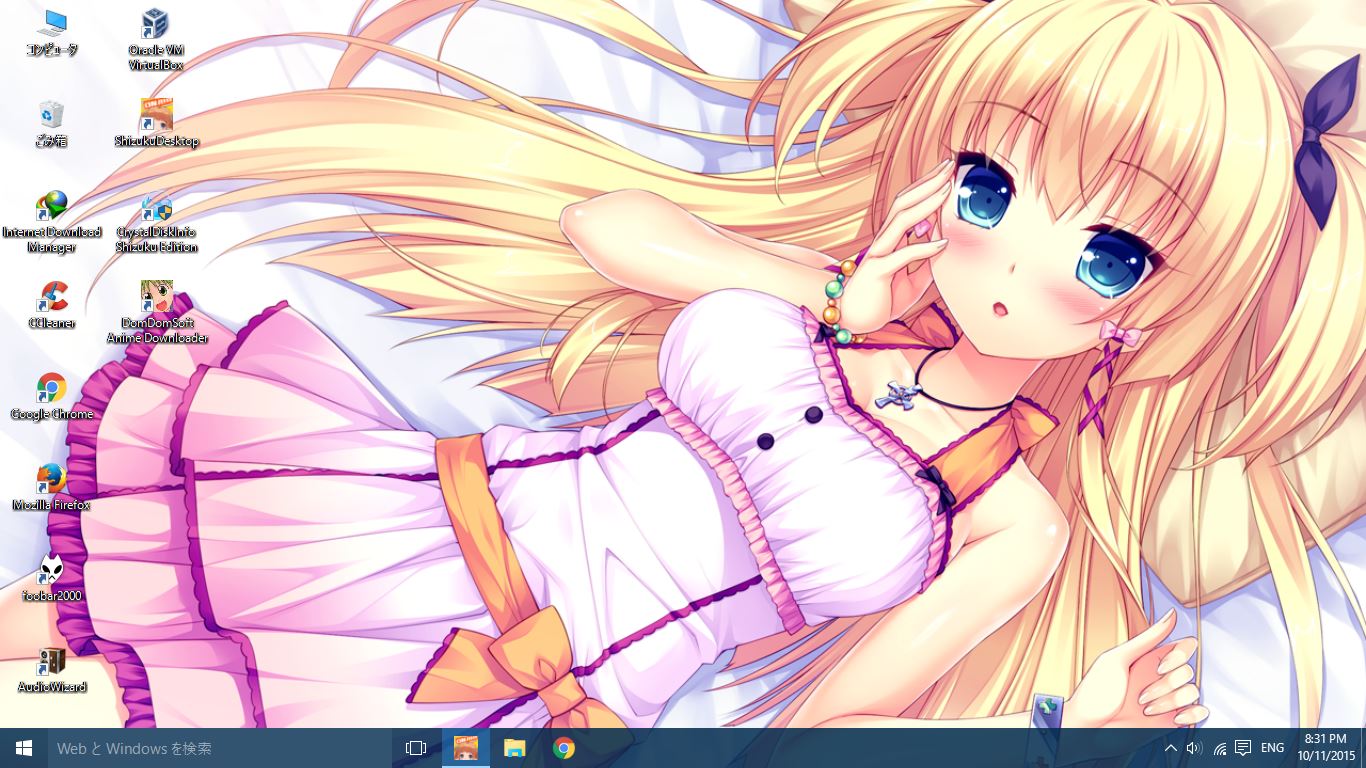Open the Mozilla Firefox desktop shortcut
1366x768 pixels.
[x=52, y=487]
